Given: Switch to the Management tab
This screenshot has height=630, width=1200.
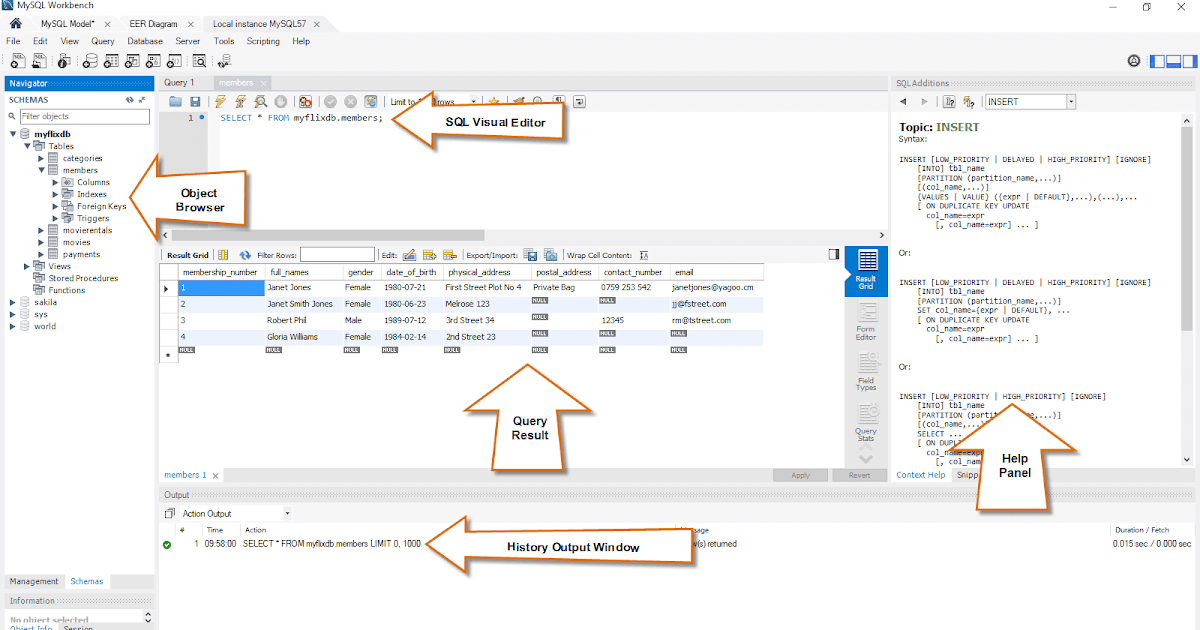Looking at the screenshot, I should (x=35, y=581).
